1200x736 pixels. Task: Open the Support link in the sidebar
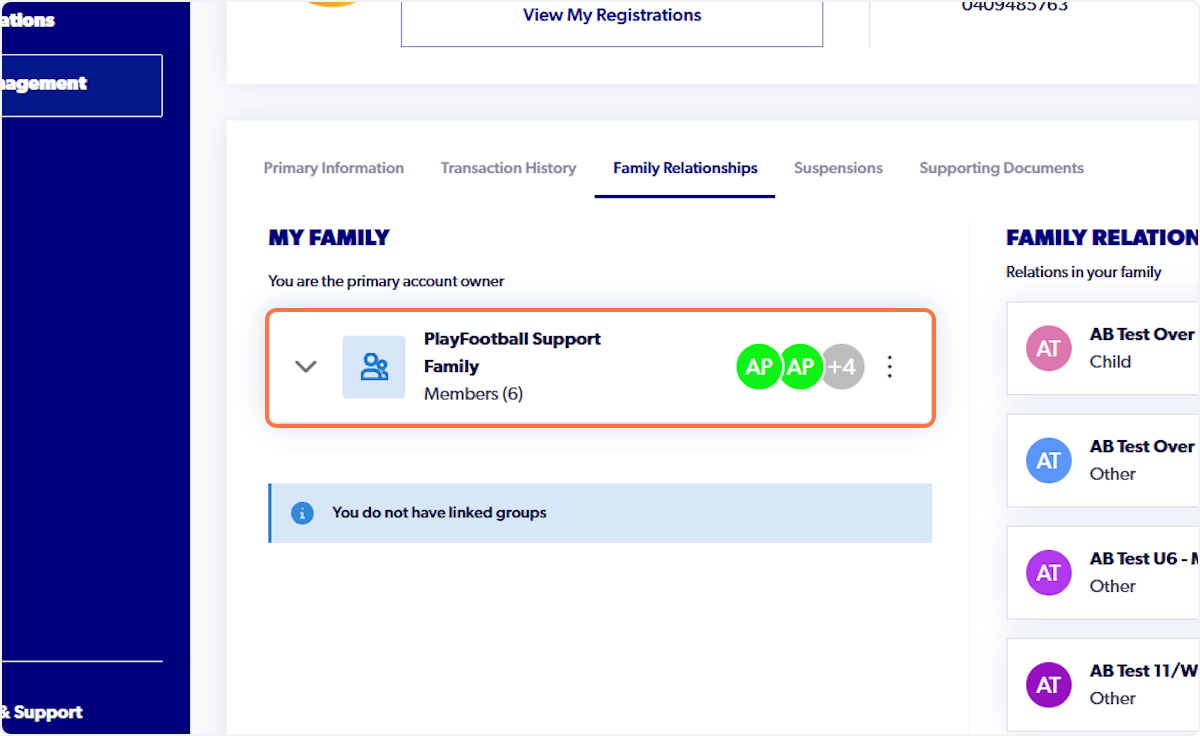click(44, 711)
